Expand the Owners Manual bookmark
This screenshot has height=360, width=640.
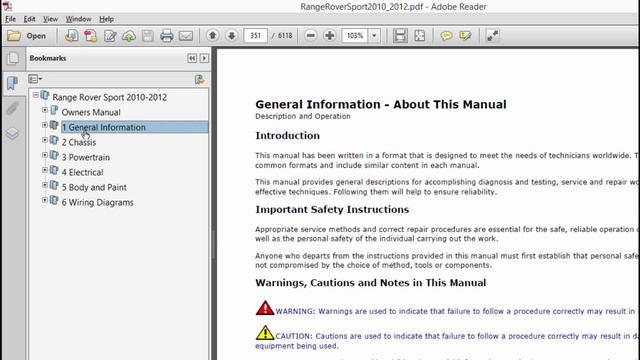pos(45,110)
